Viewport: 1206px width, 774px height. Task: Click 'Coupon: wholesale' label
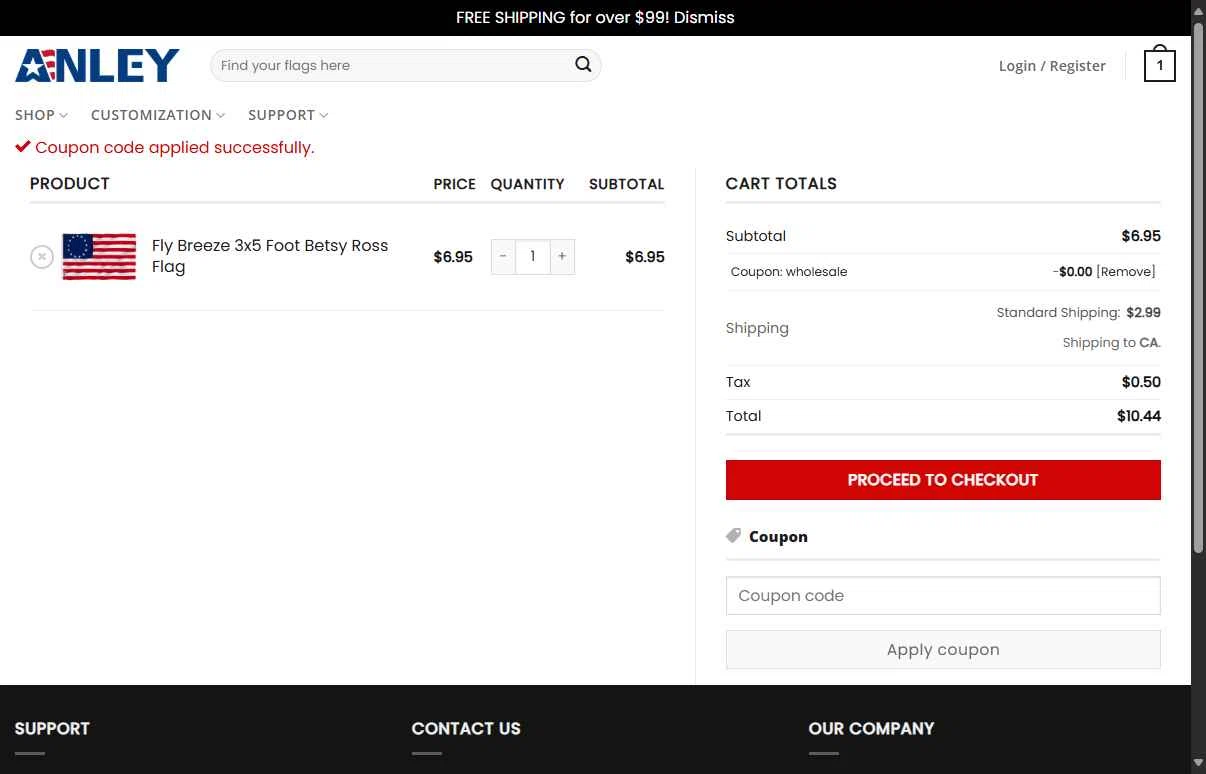click(789, 272)
